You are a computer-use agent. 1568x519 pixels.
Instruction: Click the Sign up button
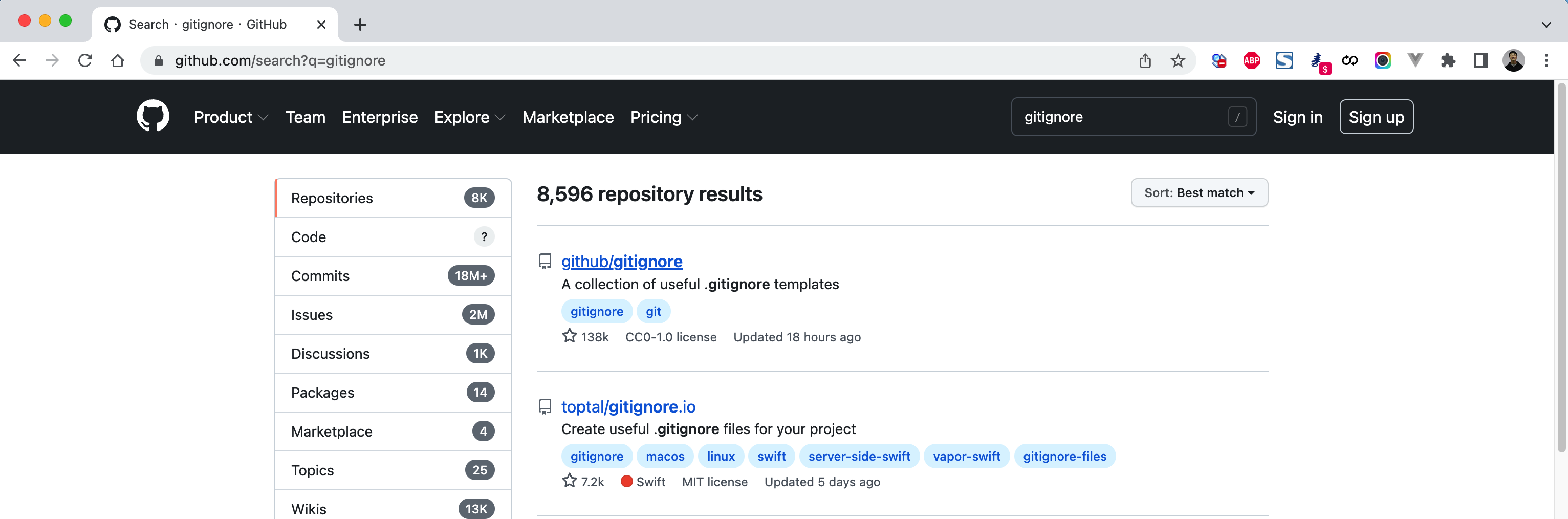click(1376, 117)
